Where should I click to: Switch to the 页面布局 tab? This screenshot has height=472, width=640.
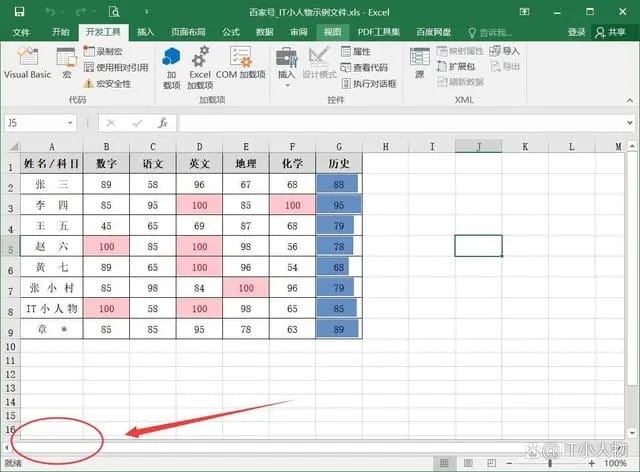click(188, 32)
